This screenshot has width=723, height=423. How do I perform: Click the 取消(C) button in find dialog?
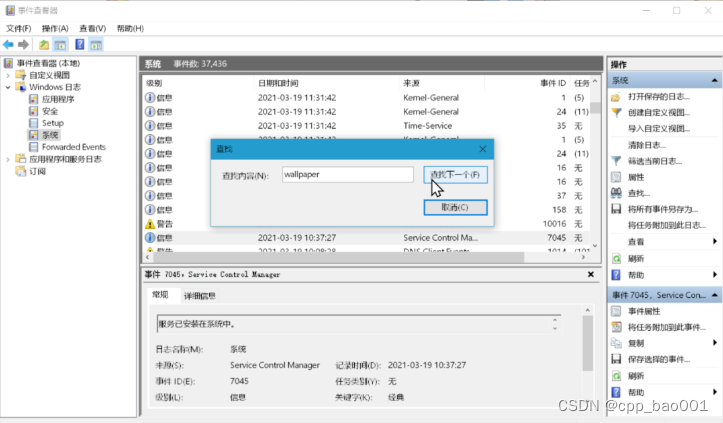pos(455,207)
